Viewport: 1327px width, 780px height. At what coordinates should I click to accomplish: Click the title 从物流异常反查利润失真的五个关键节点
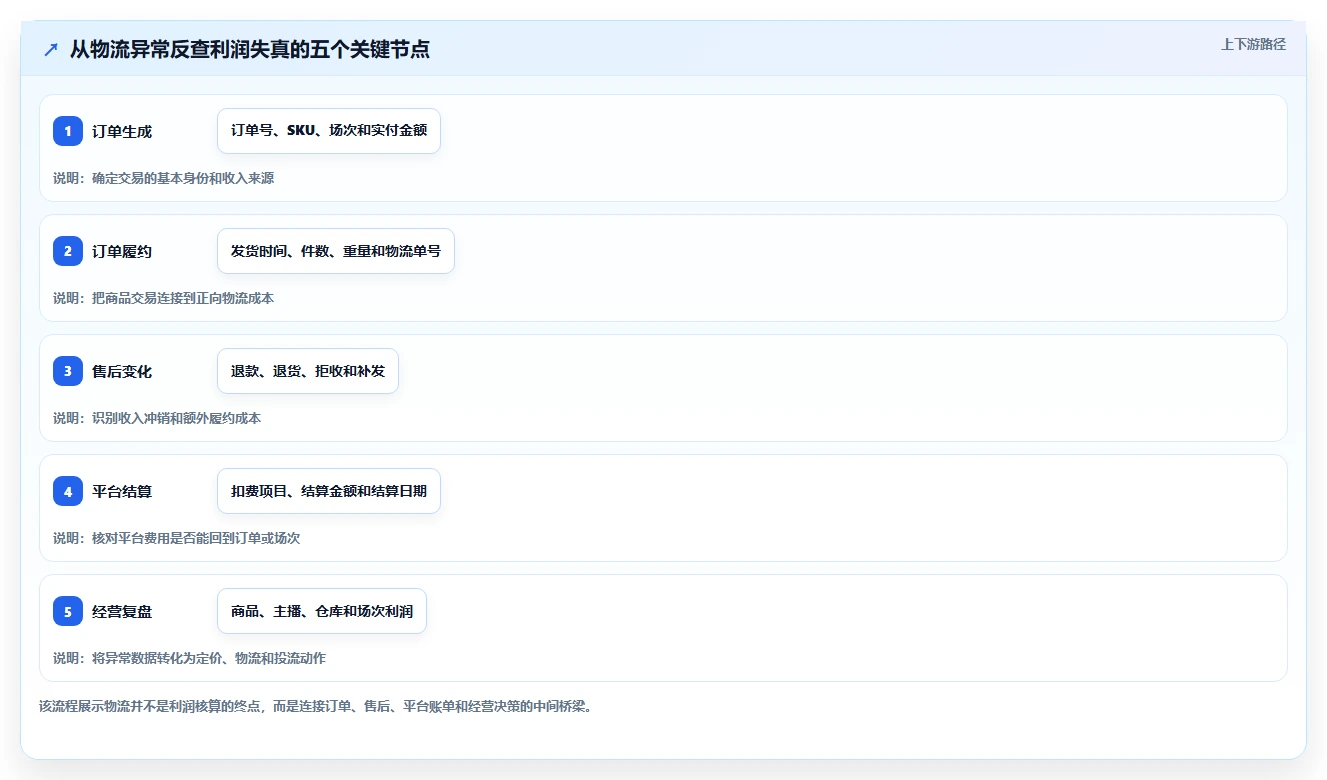[250, 49]
